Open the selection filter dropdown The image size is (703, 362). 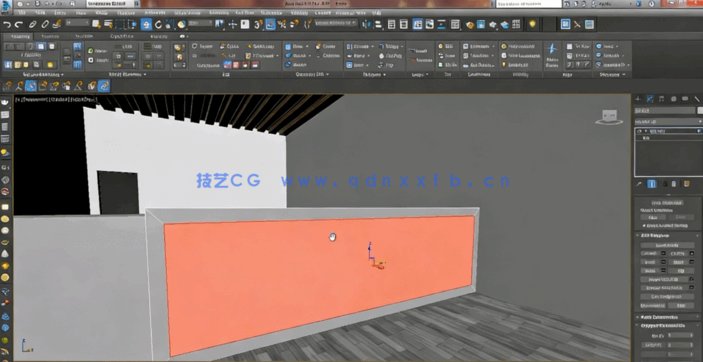pyautogui.click(x=78, y=22)
